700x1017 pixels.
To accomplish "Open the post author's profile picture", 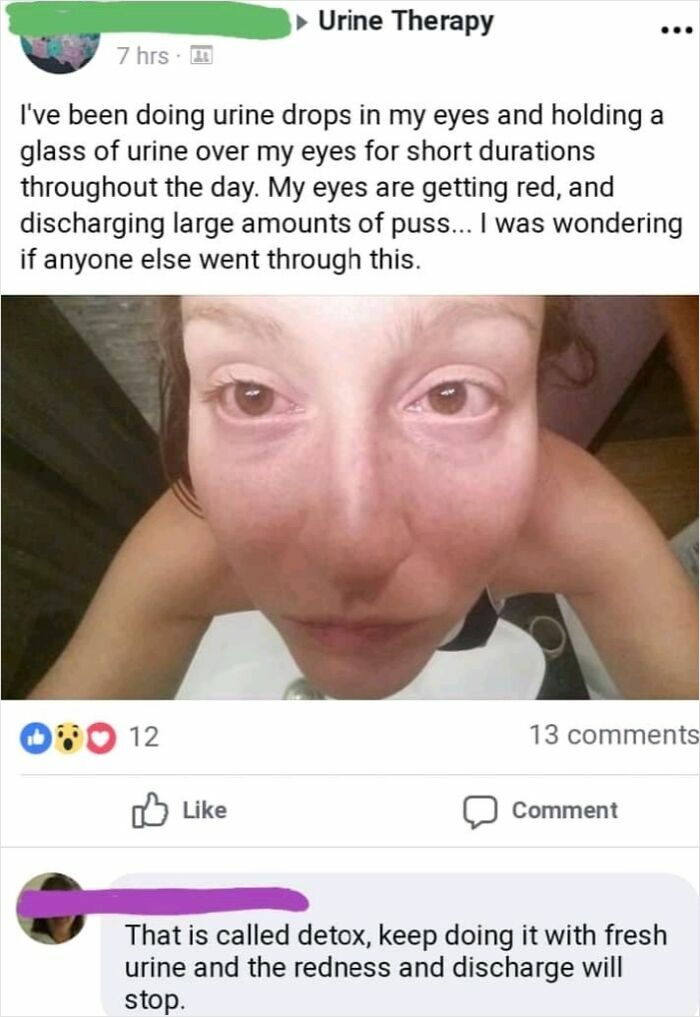I will (60, 51).
